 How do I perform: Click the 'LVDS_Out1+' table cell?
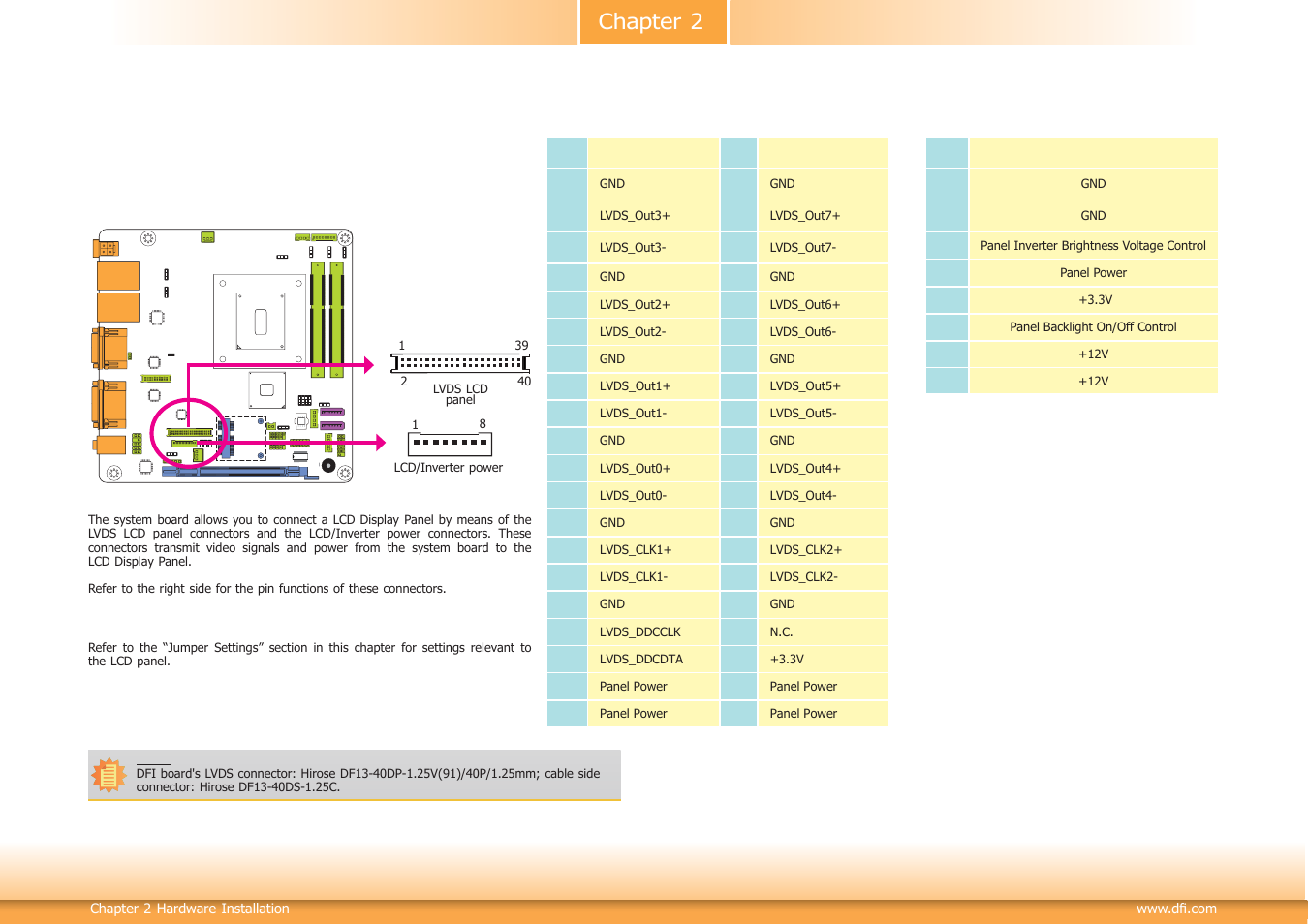(x=653, y=386)
